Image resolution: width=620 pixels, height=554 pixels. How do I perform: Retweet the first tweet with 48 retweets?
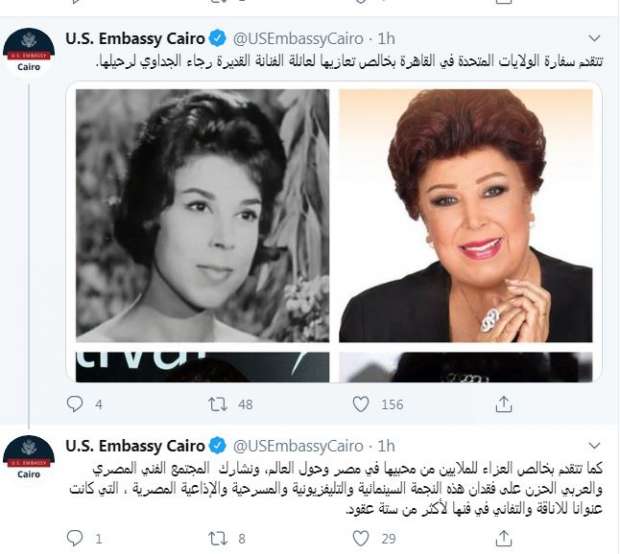pyautogui.click(x=218, y=404)
